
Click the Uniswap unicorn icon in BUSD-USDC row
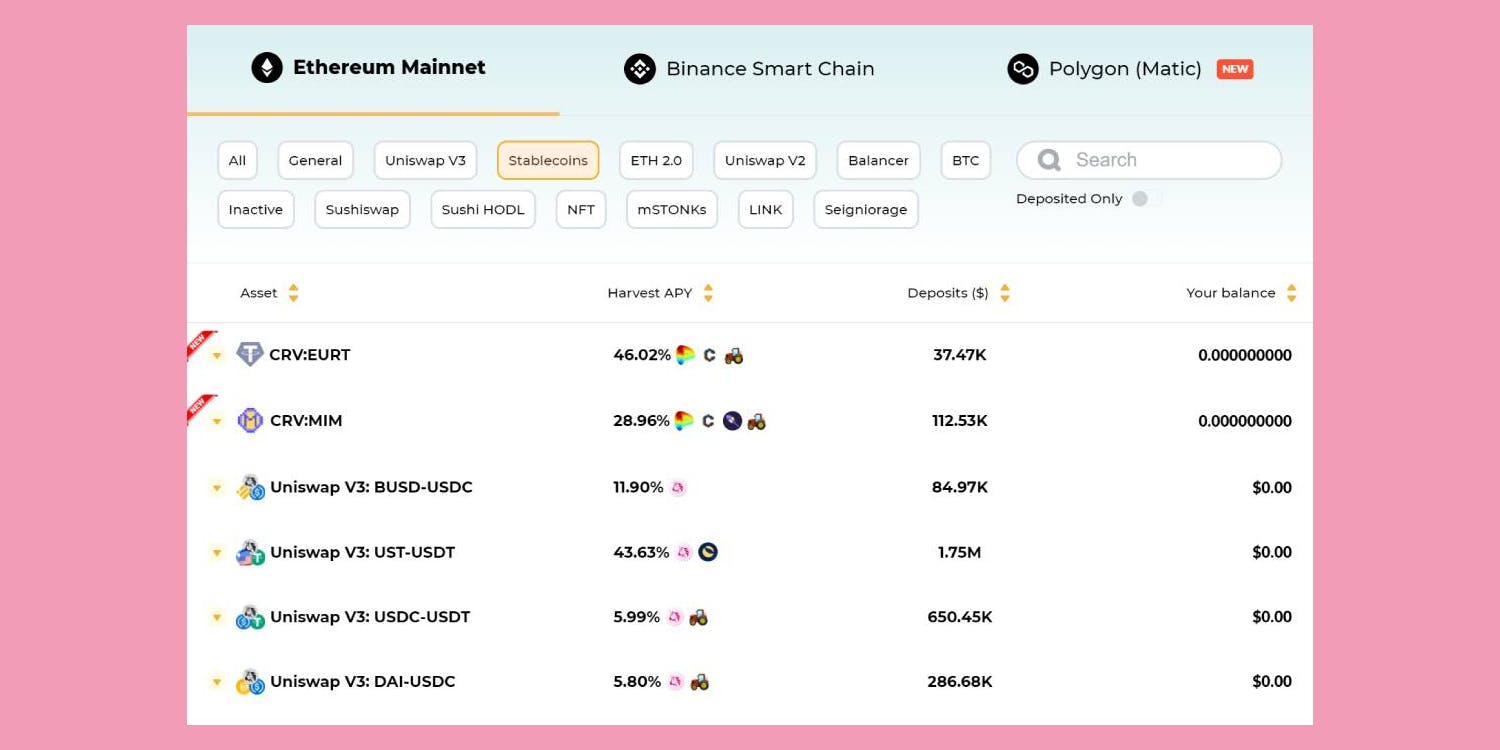click(678, 488)
